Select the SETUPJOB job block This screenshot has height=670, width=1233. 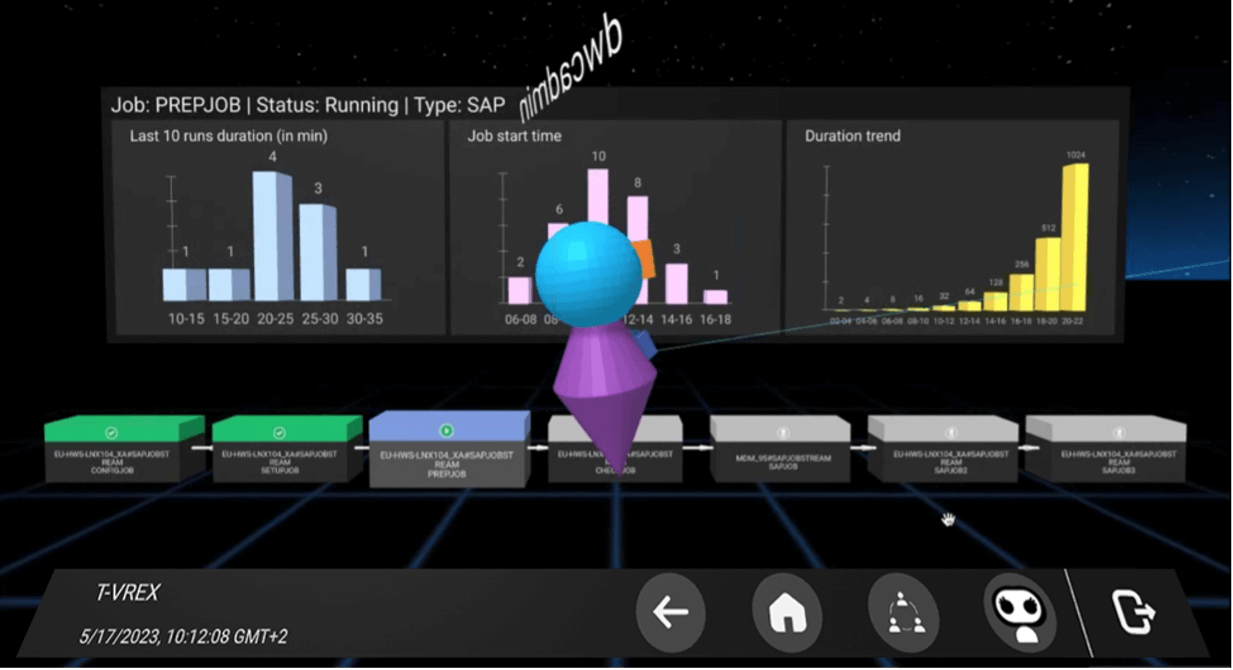coord(280,458)
